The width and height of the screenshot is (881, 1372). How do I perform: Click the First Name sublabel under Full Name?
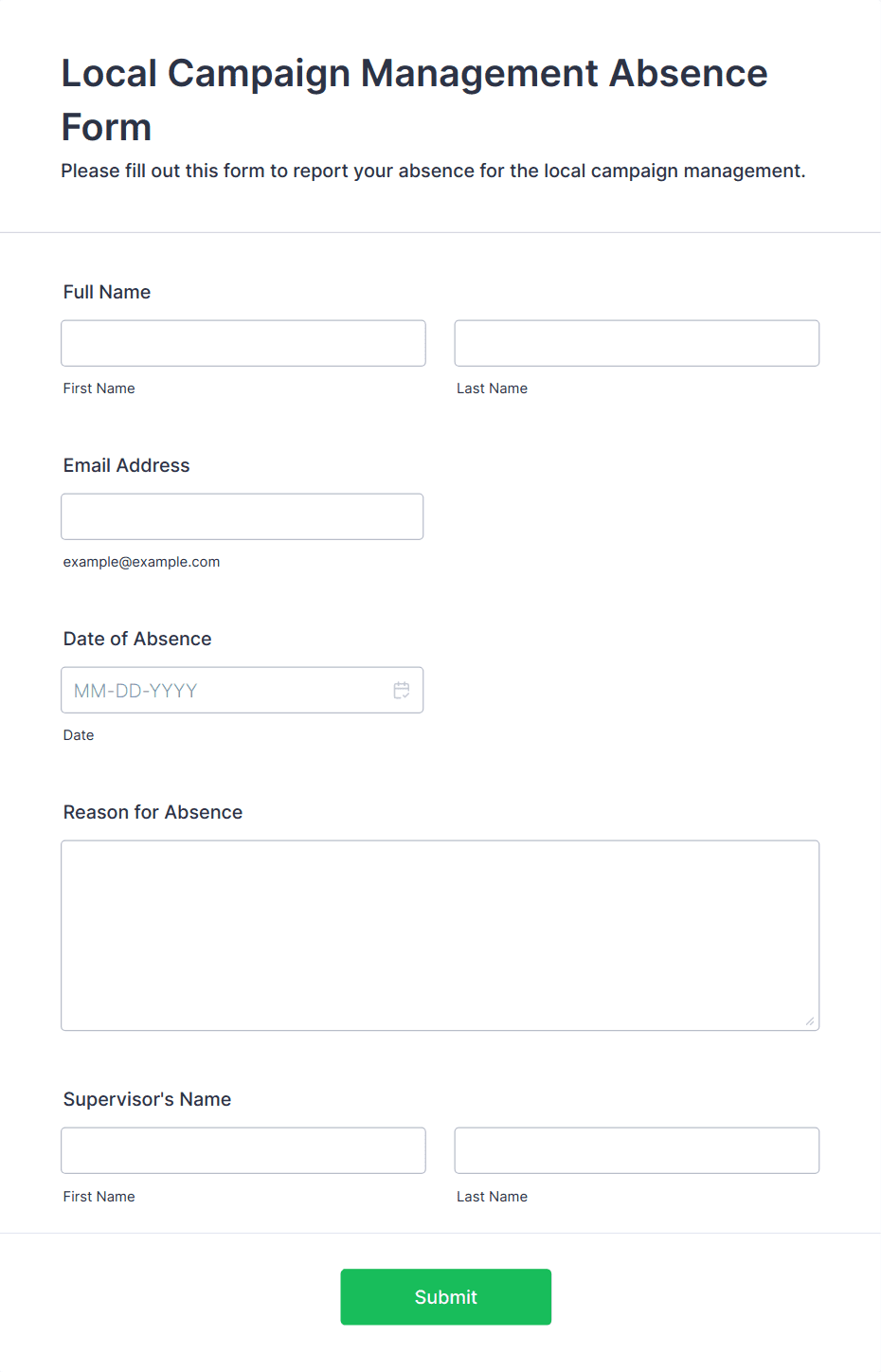point(99,388)
